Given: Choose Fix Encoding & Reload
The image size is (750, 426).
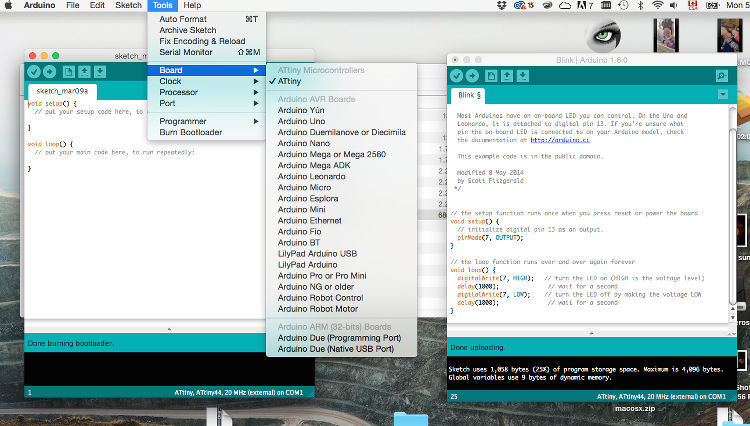Looking at the screenshot, I should point(207,41).
